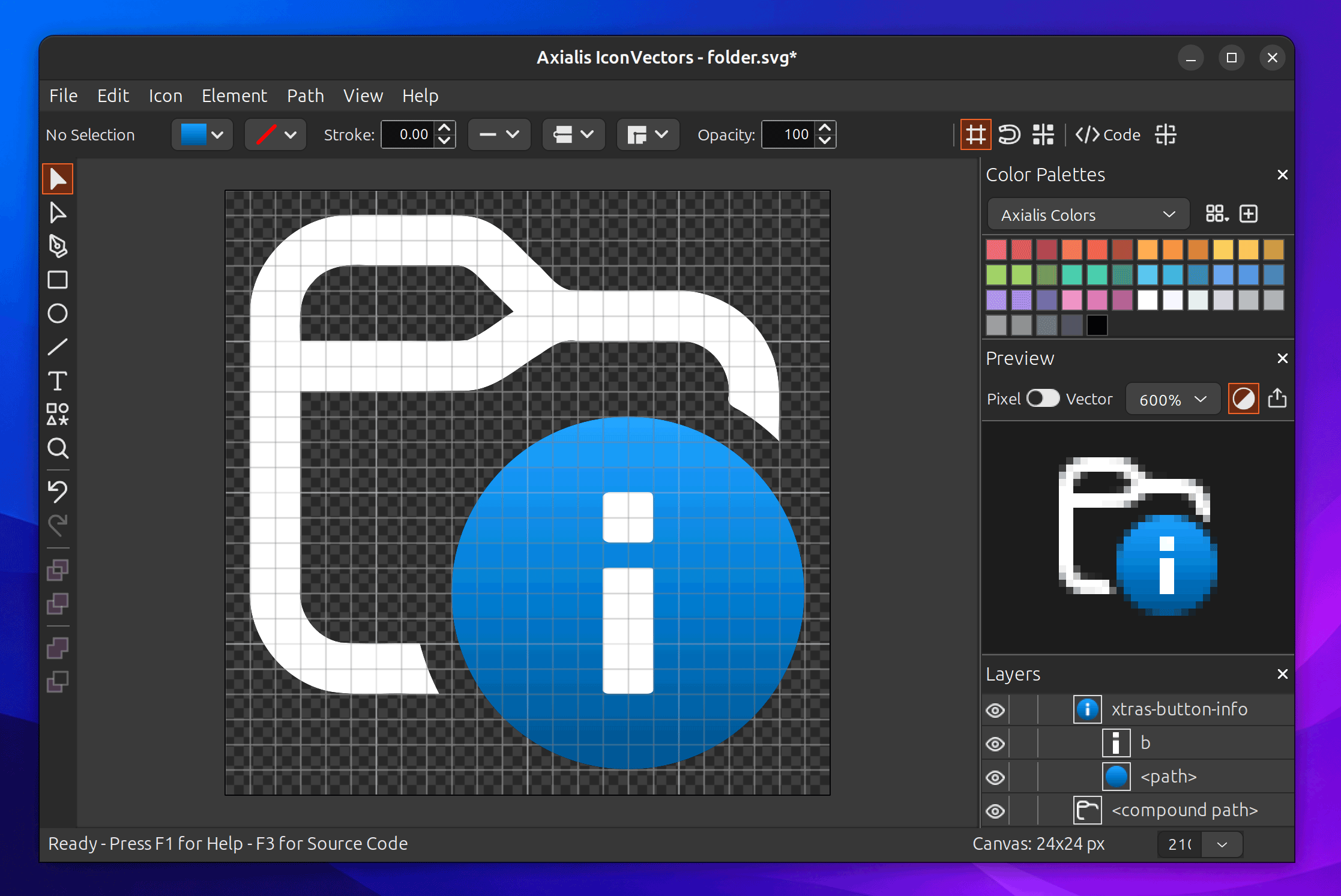
Task: Select the Ellipse shape tool
Action: [58, 313]
